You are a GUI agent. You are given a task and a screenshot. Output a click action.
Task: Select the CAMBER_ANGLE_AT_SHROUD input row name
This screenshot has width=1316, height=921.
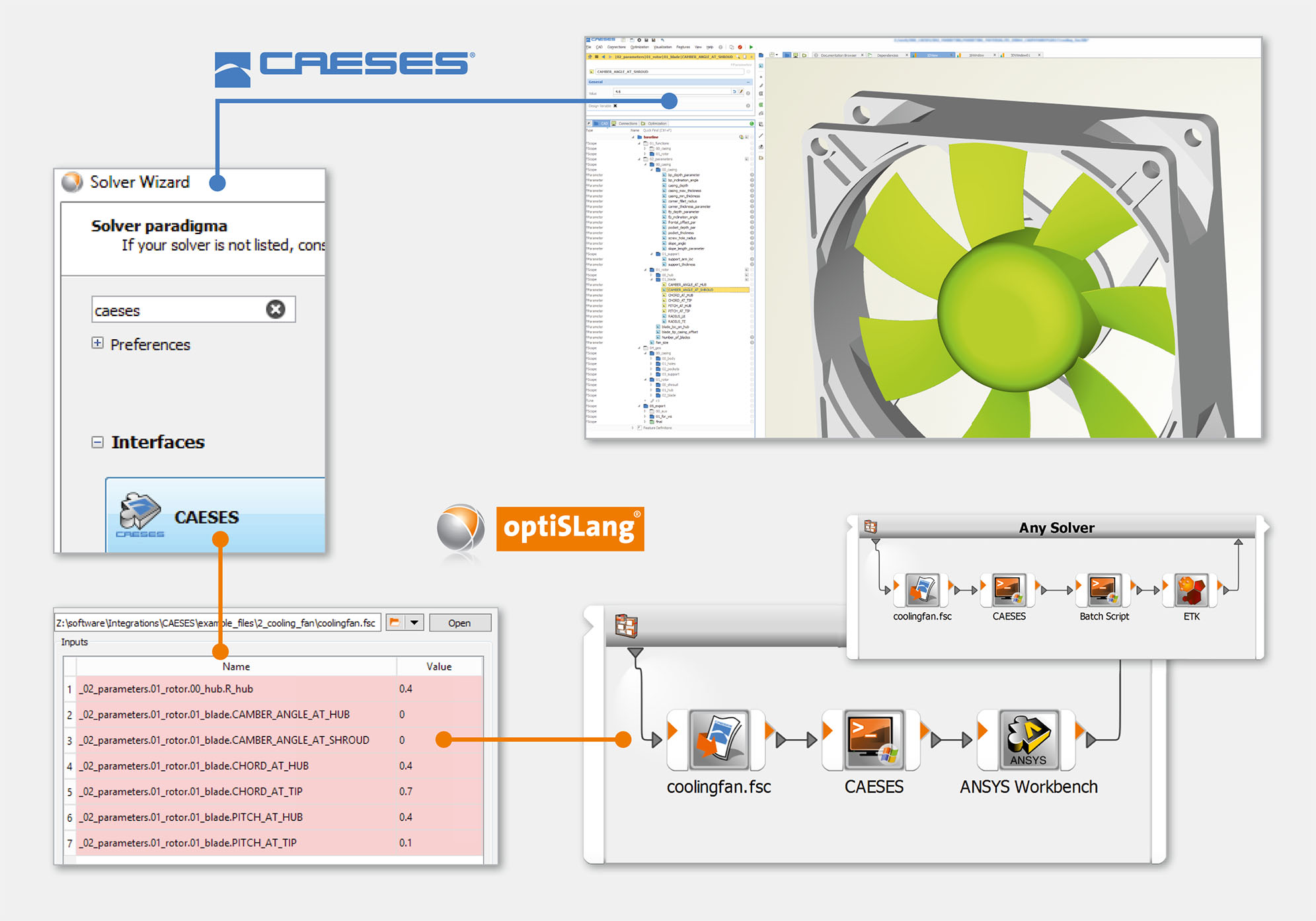[225, 741]
